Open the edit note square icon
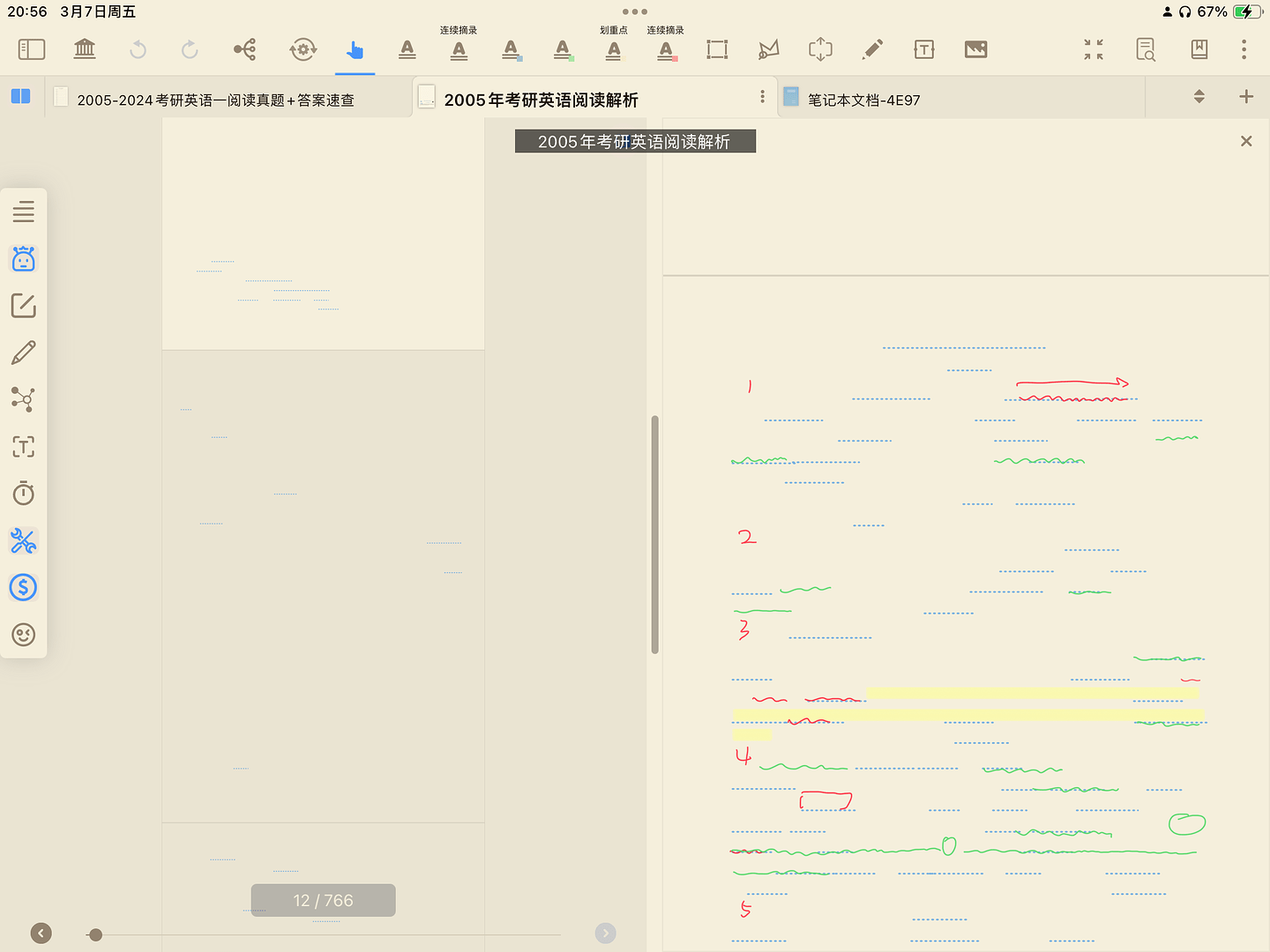1270x952 pixels. pos(24,306)
